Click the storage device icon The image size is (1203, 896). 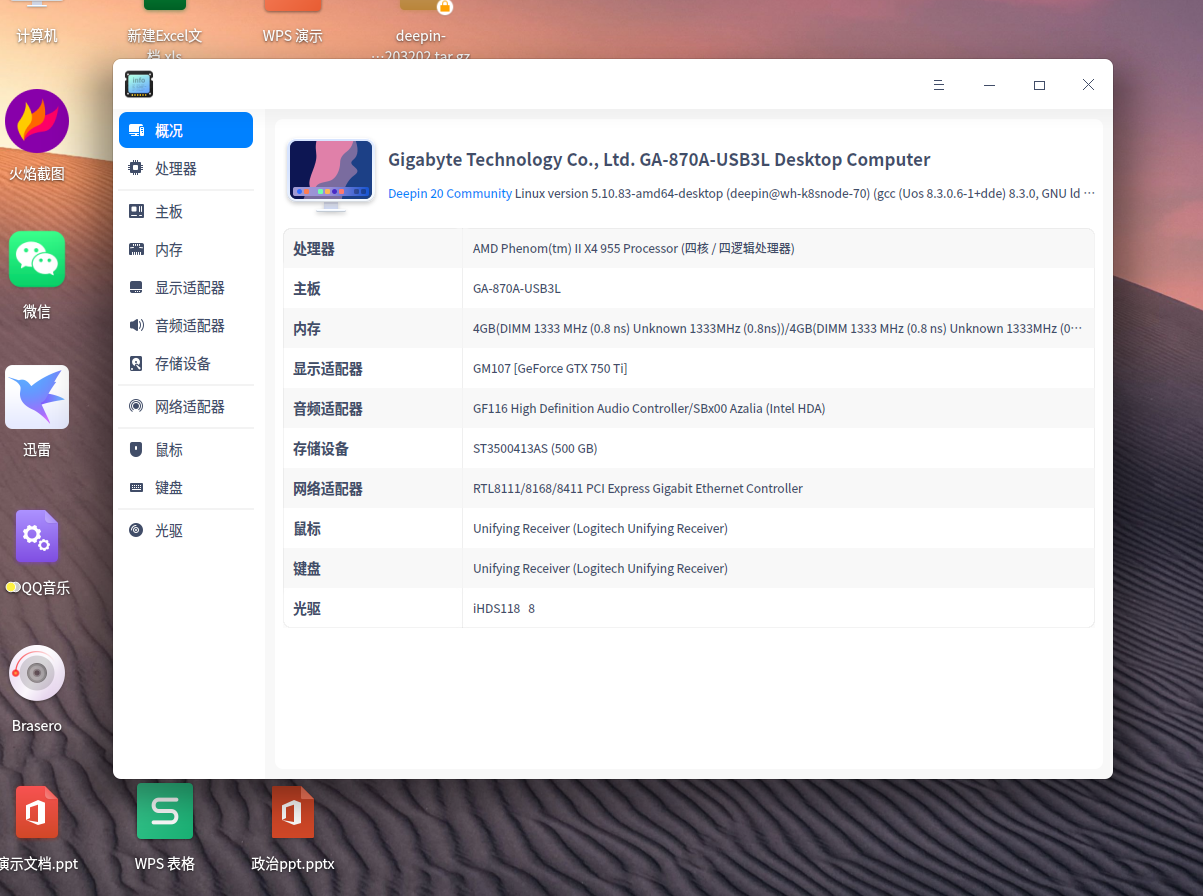pos(136,364)
